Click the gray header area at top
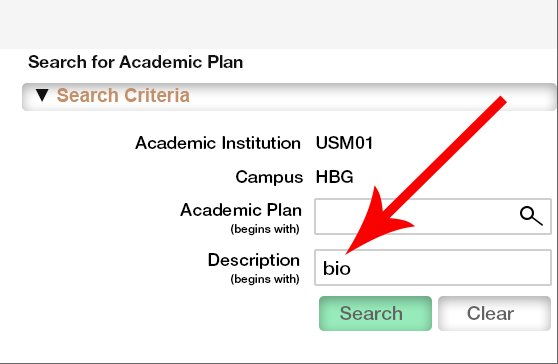 coord(279,24)
